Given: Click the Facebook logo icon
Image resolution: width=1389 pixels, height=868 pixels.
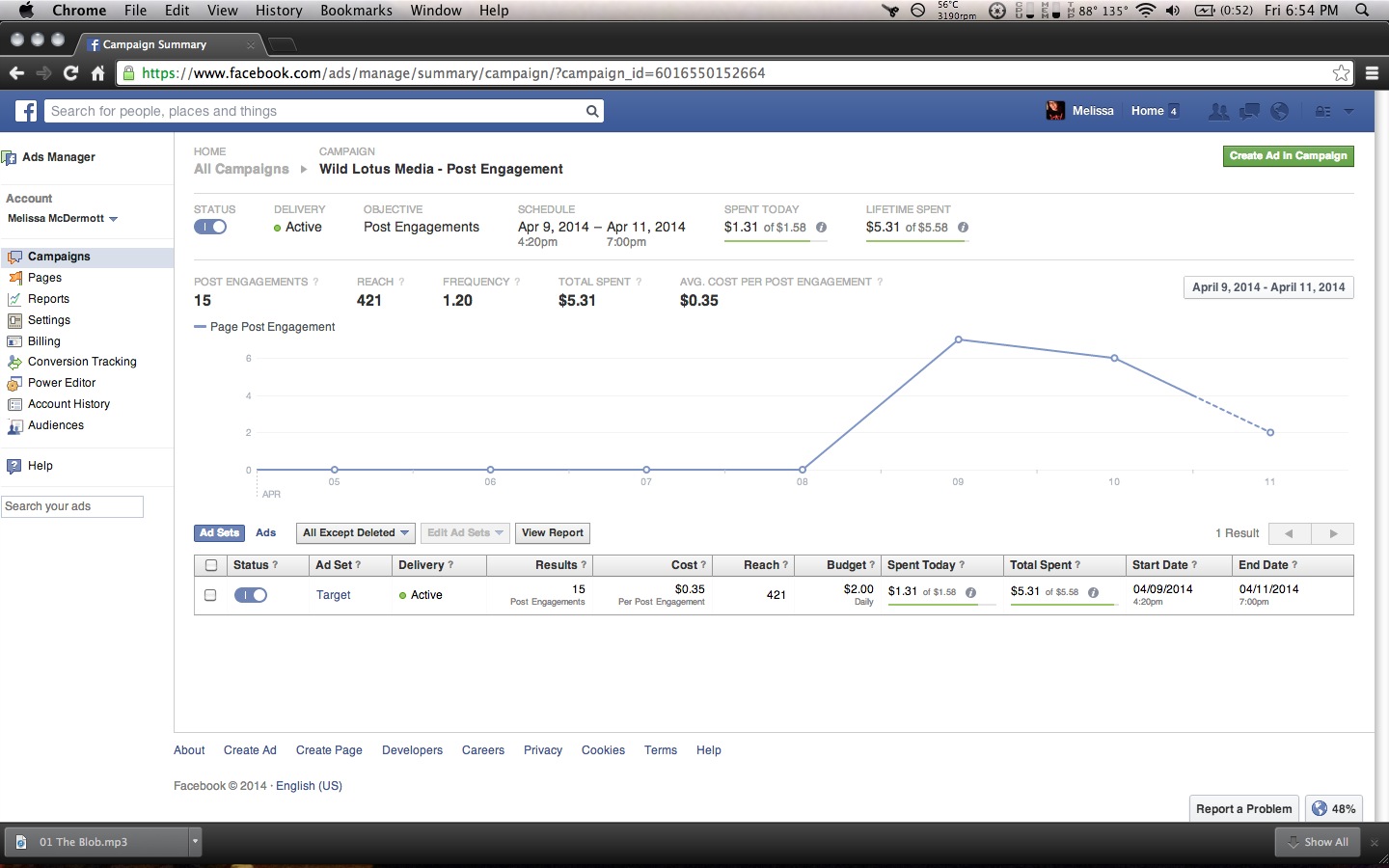Looking at the screenshot, I should [26, 111].
